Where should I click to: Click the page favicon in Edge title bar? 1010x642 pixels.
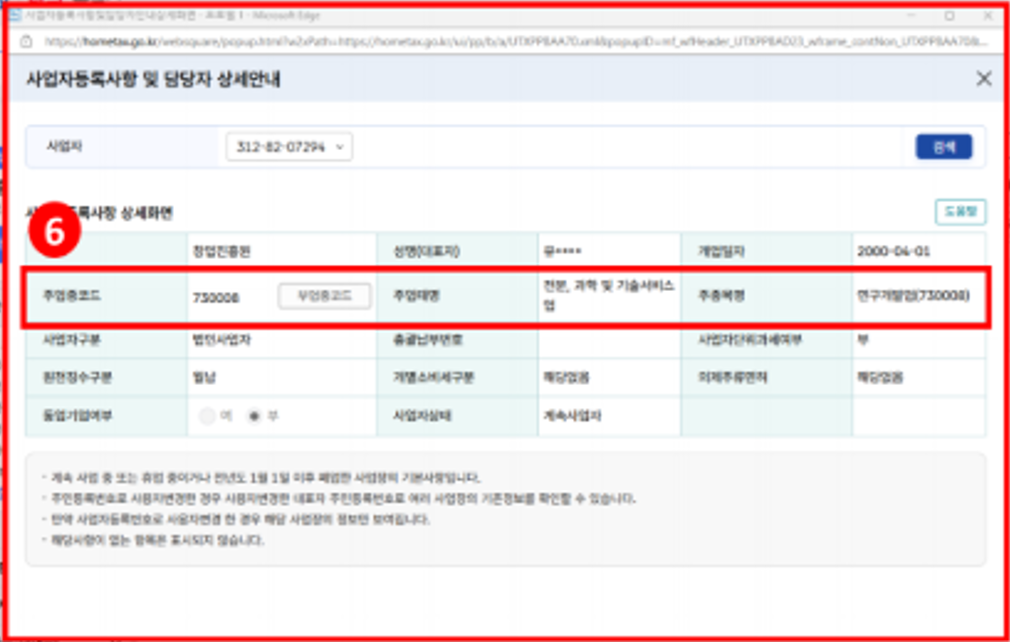tap(23, 17)
